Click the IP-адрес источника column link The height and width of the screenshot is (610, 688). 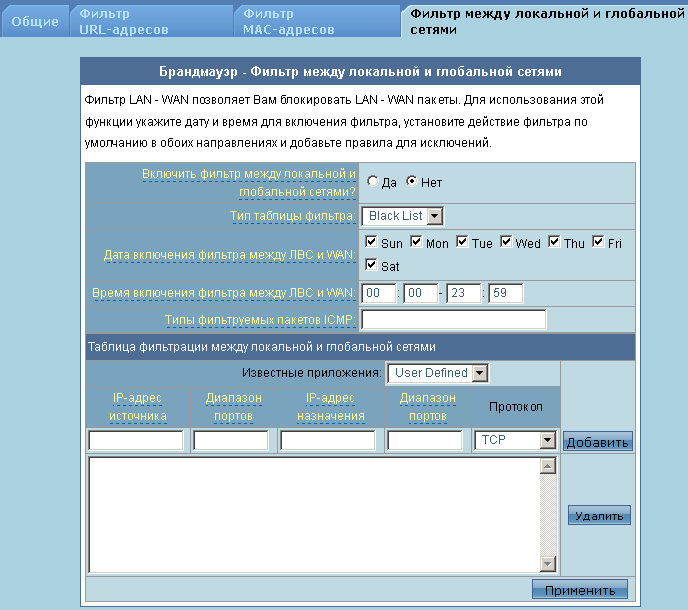tap(137, 407)
